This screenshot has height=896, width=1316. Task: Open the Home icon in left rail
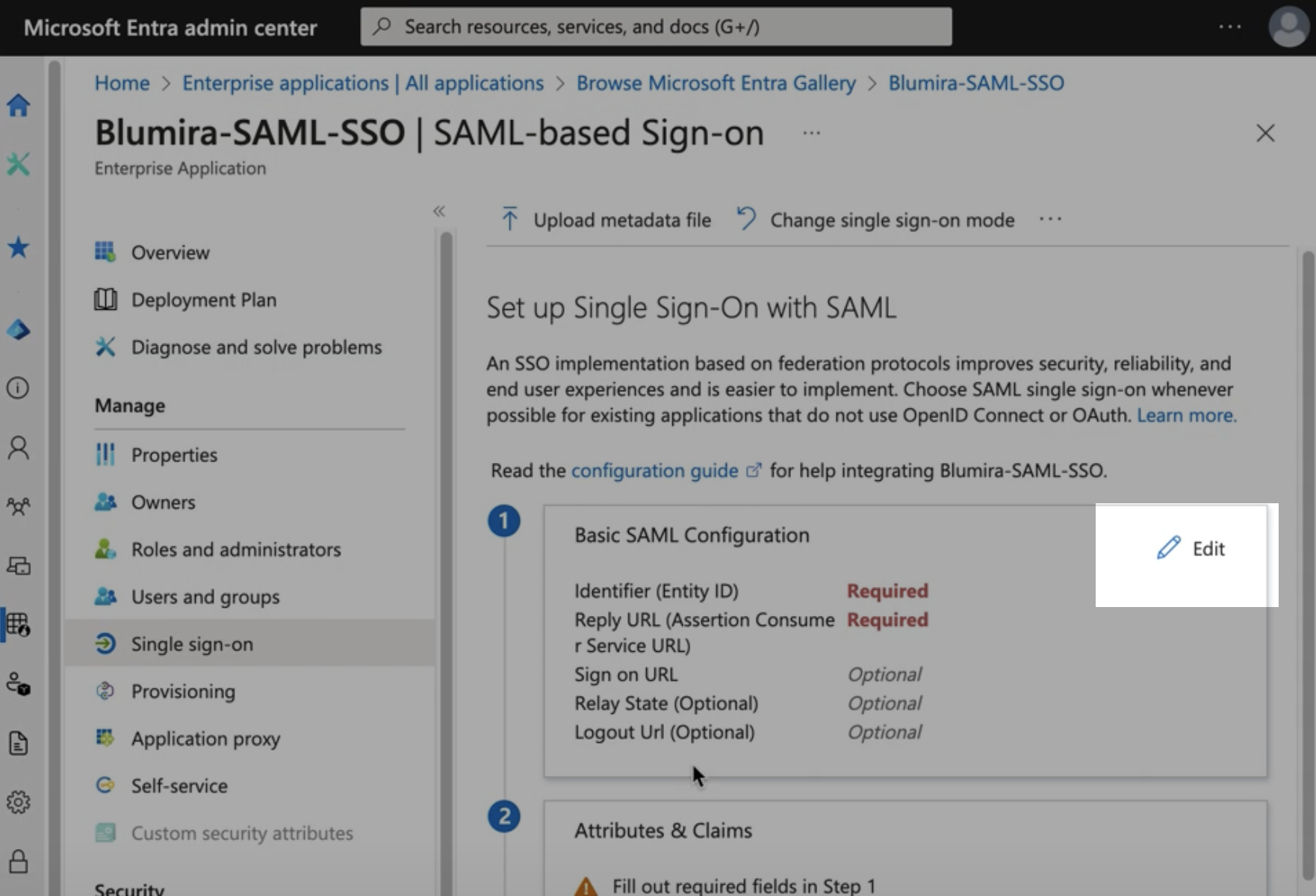pos(18,105)
